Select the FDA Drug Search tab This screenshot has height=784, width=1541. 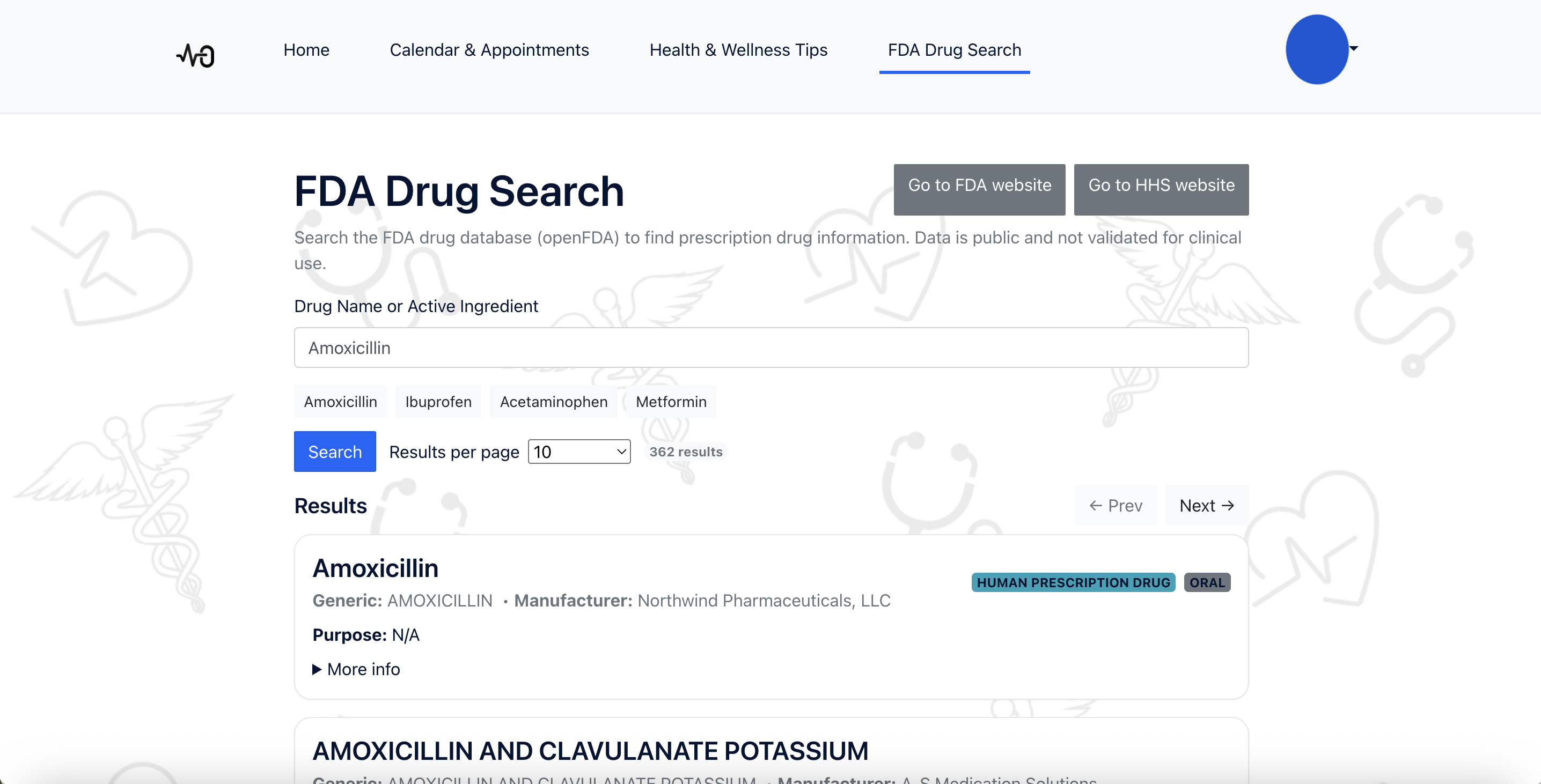954,50
